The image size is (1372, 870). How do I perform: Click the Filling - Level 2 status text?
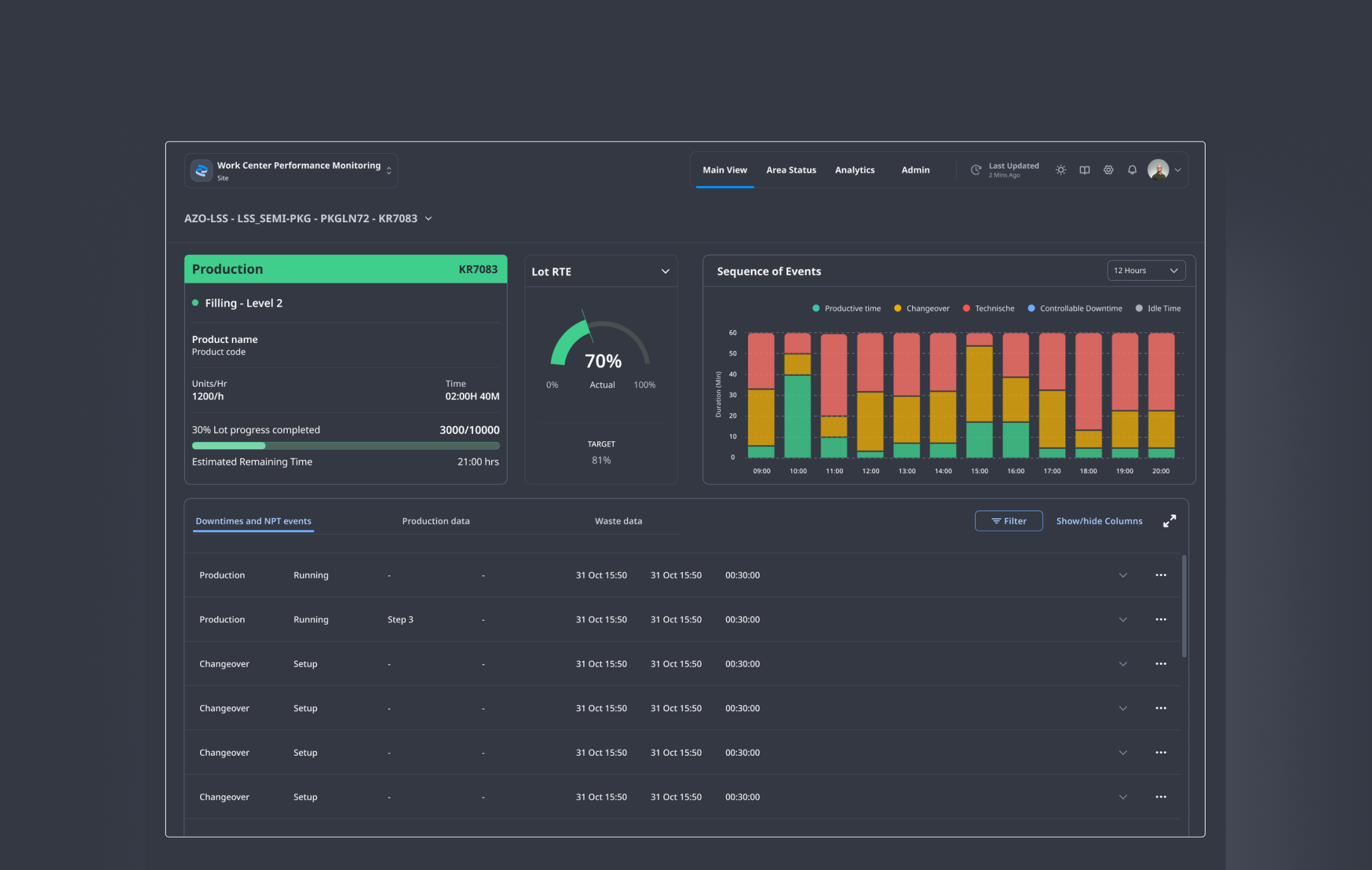pyautogui.click(x=244, y=304)
